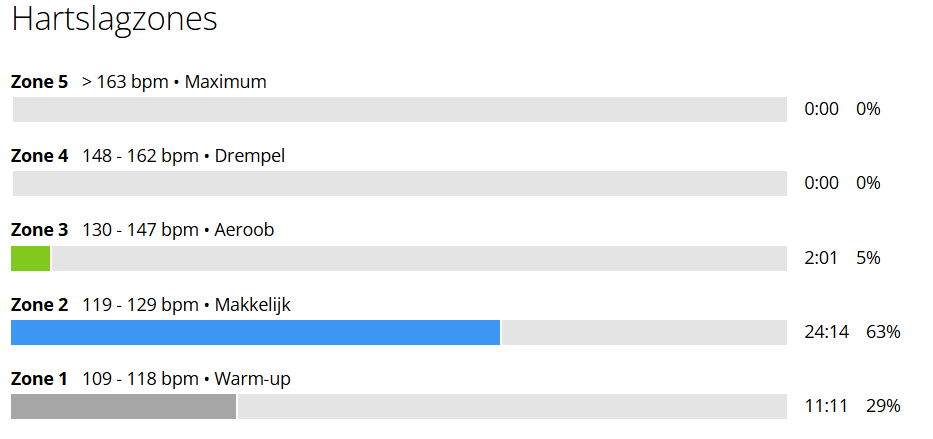The image size is (933, 439).
Task: Select the Zone 4 label
Action: [39, 156]
